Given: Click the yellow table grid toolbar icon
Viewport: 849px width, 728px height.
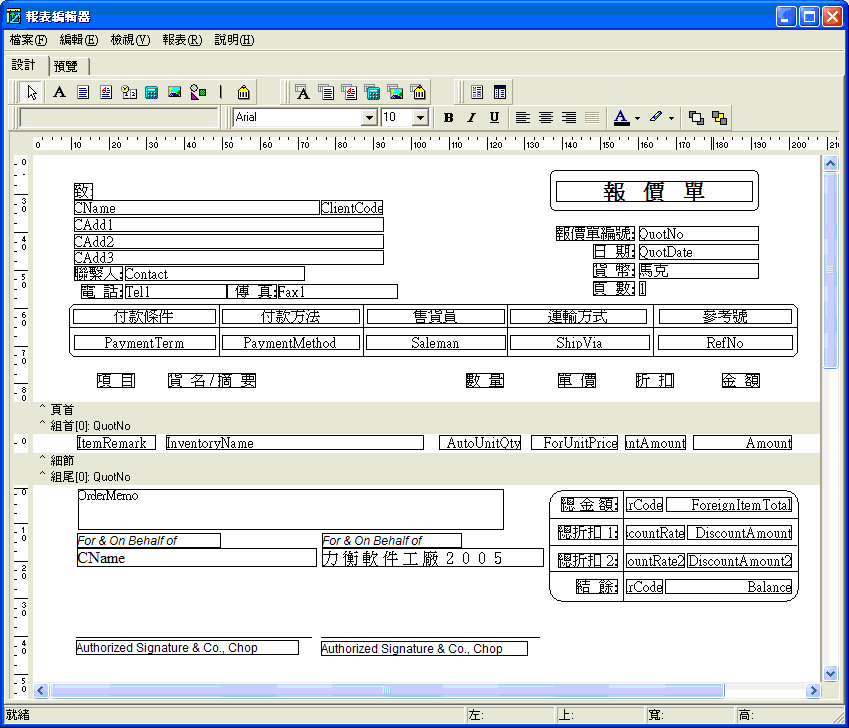Looking at the screenshot, I should pyautogui.click(x=500, y=93).
